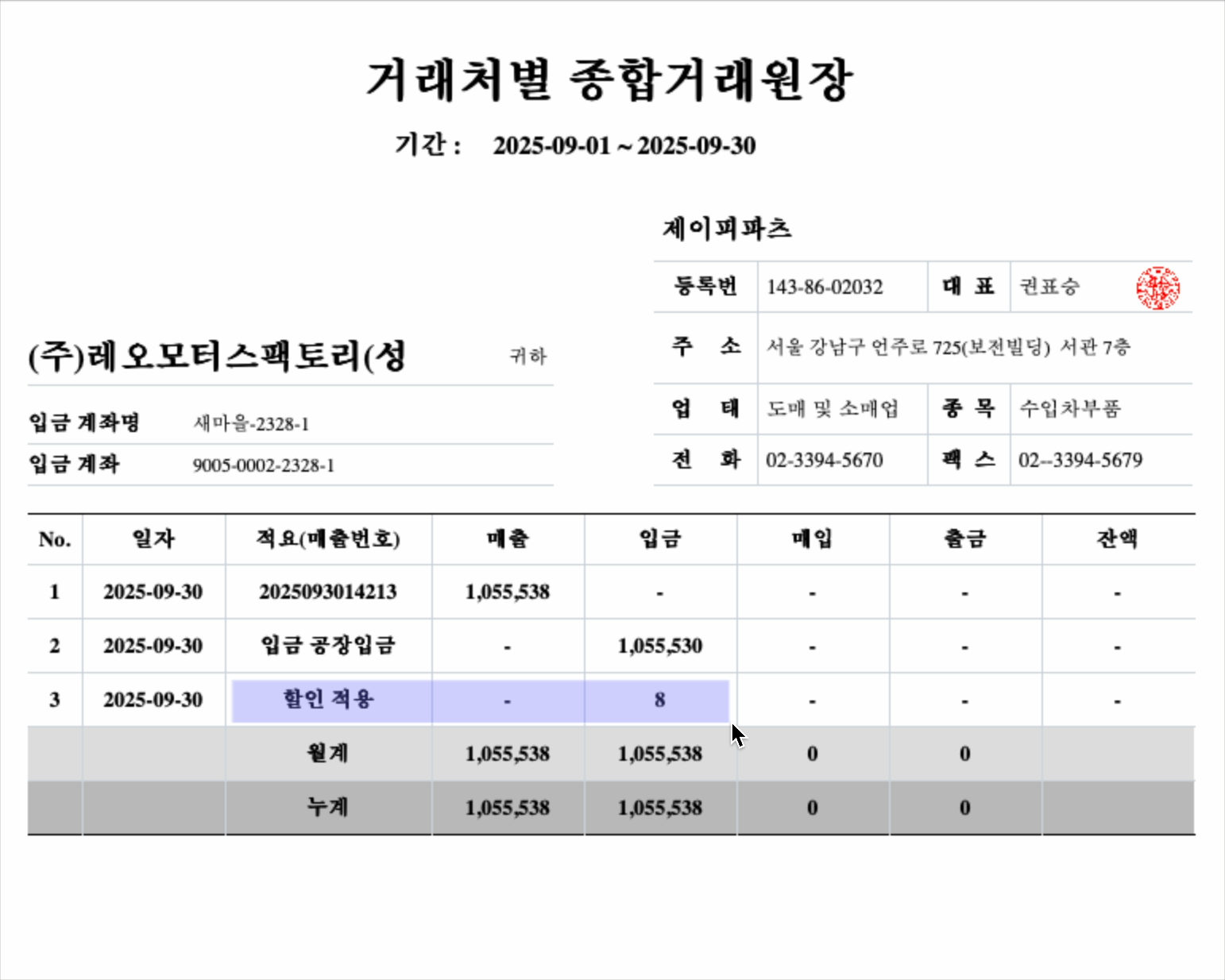Click the customer name (주)레오모터스팩토리

(x=217, y=356)
